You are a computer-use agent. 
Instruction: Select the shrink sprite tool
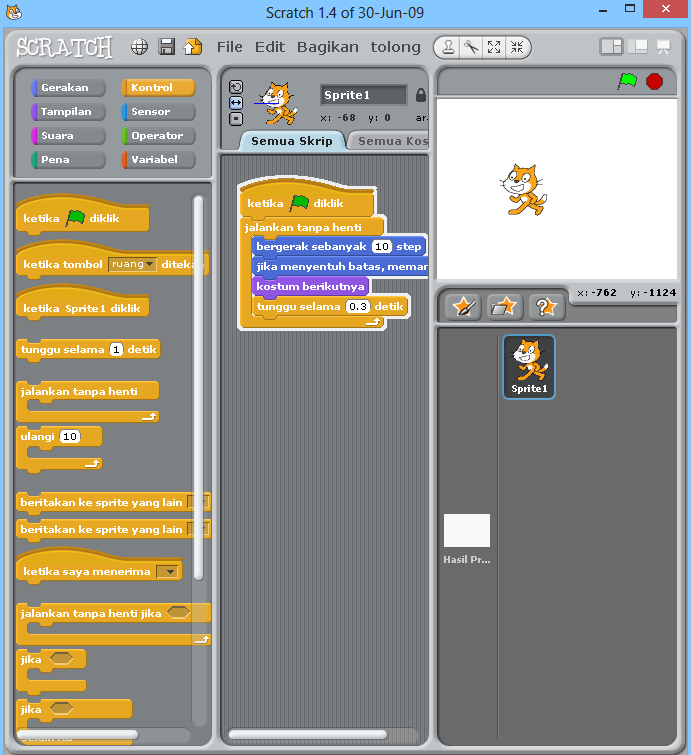point(517,48)
